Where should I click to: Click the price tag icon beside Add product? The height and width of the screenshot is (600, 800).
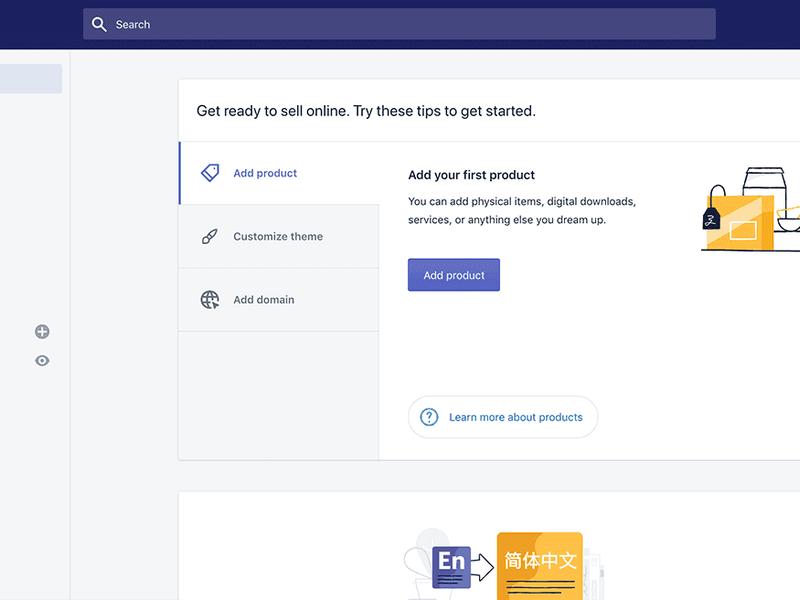pyautogui.click(x=210, y=173)
